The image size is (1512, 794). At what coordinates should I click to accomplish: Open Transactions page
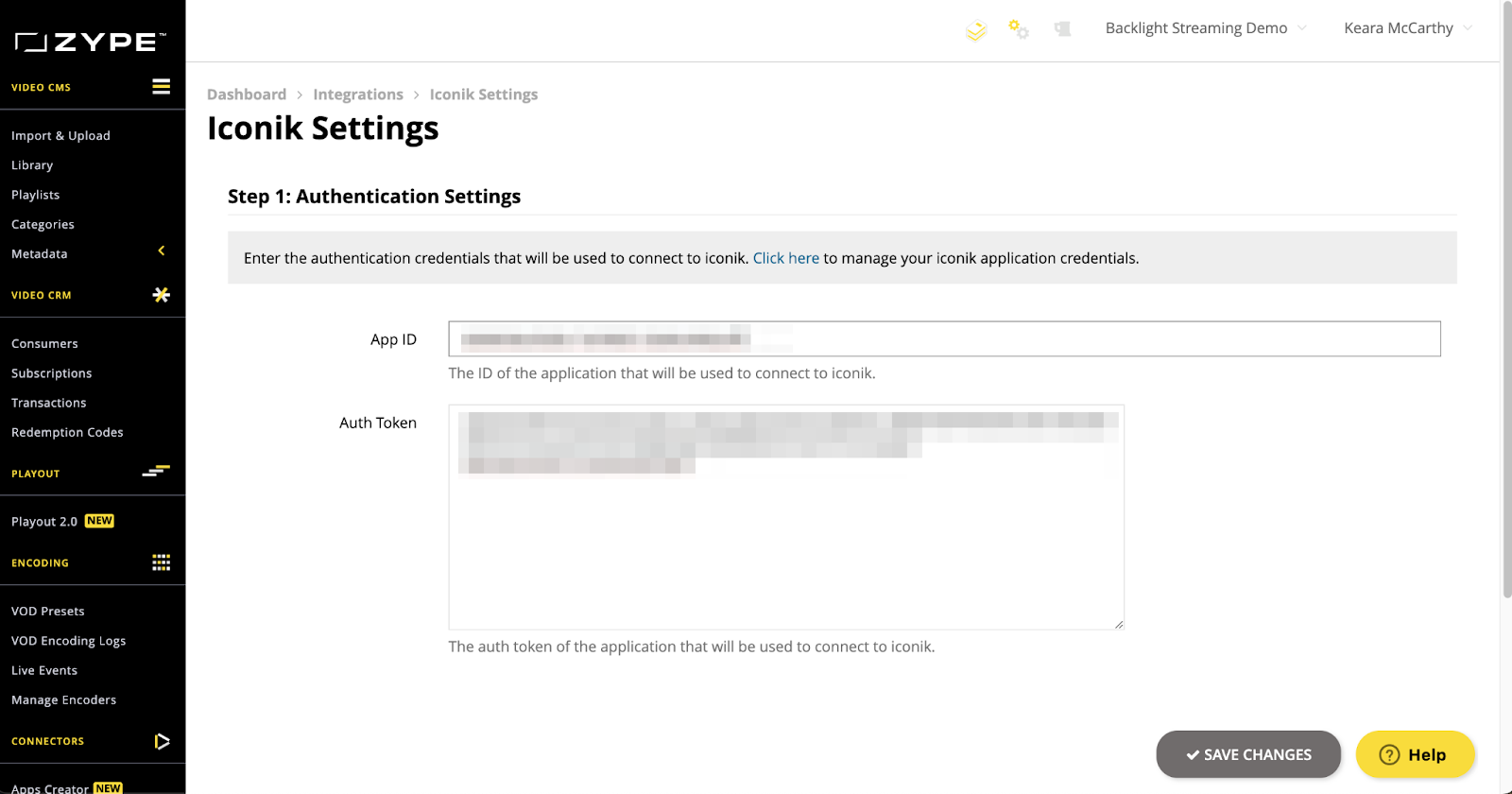(48, 403)
